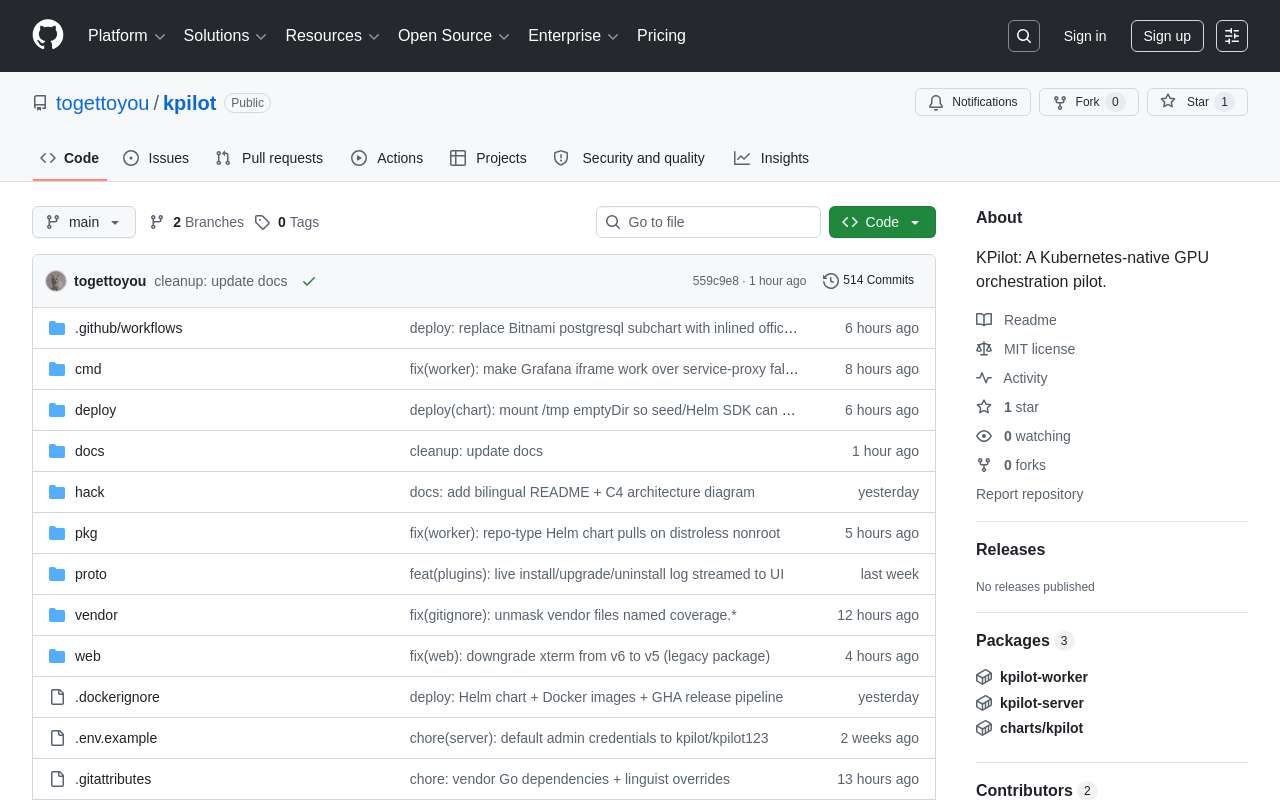Click the vendor folder icon
Viewport: 1280px width, 800px height.
pos(57,615)
